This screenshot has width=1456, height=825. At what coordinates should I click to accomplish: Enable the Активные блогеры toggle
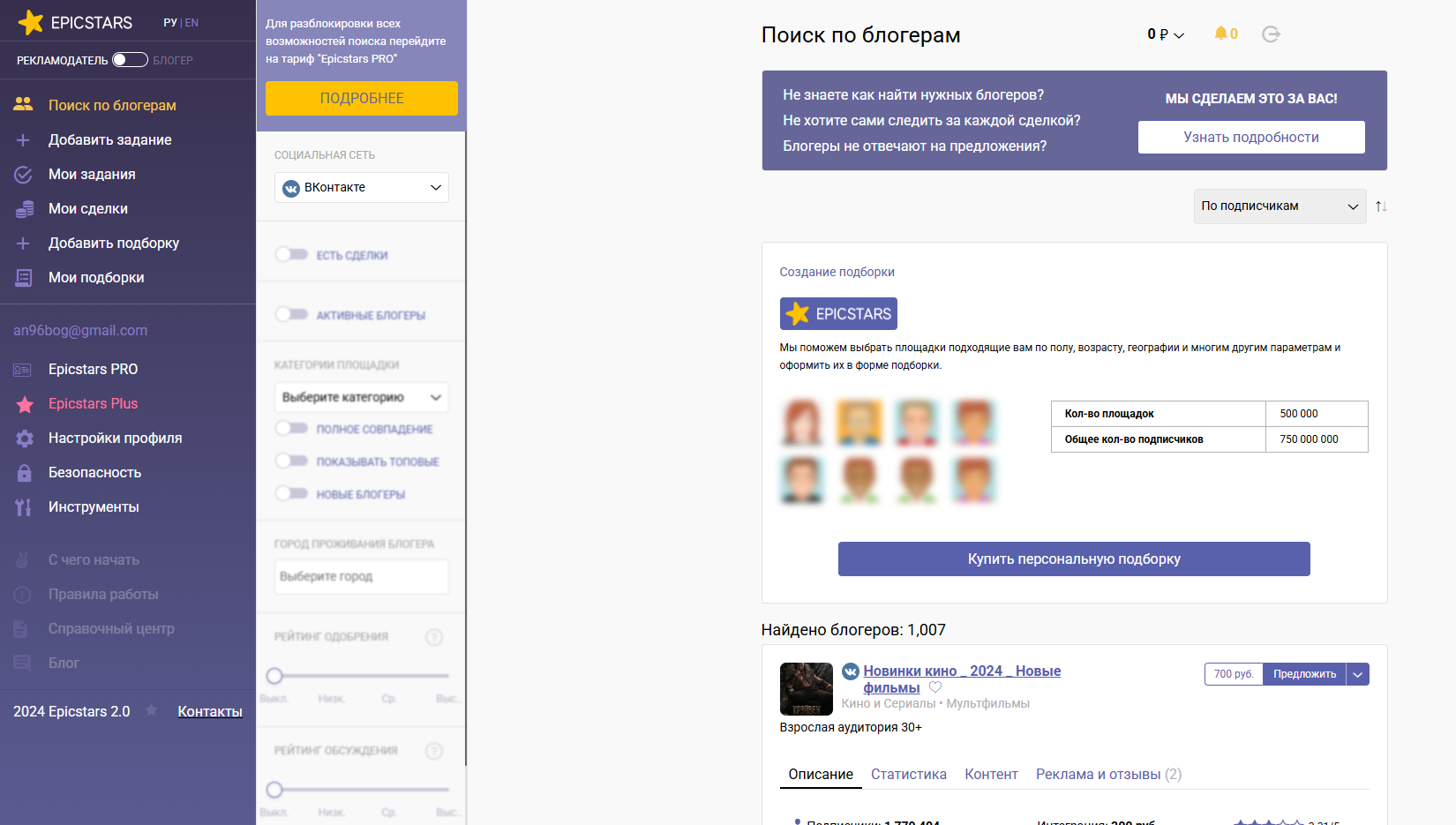point(291,314)
